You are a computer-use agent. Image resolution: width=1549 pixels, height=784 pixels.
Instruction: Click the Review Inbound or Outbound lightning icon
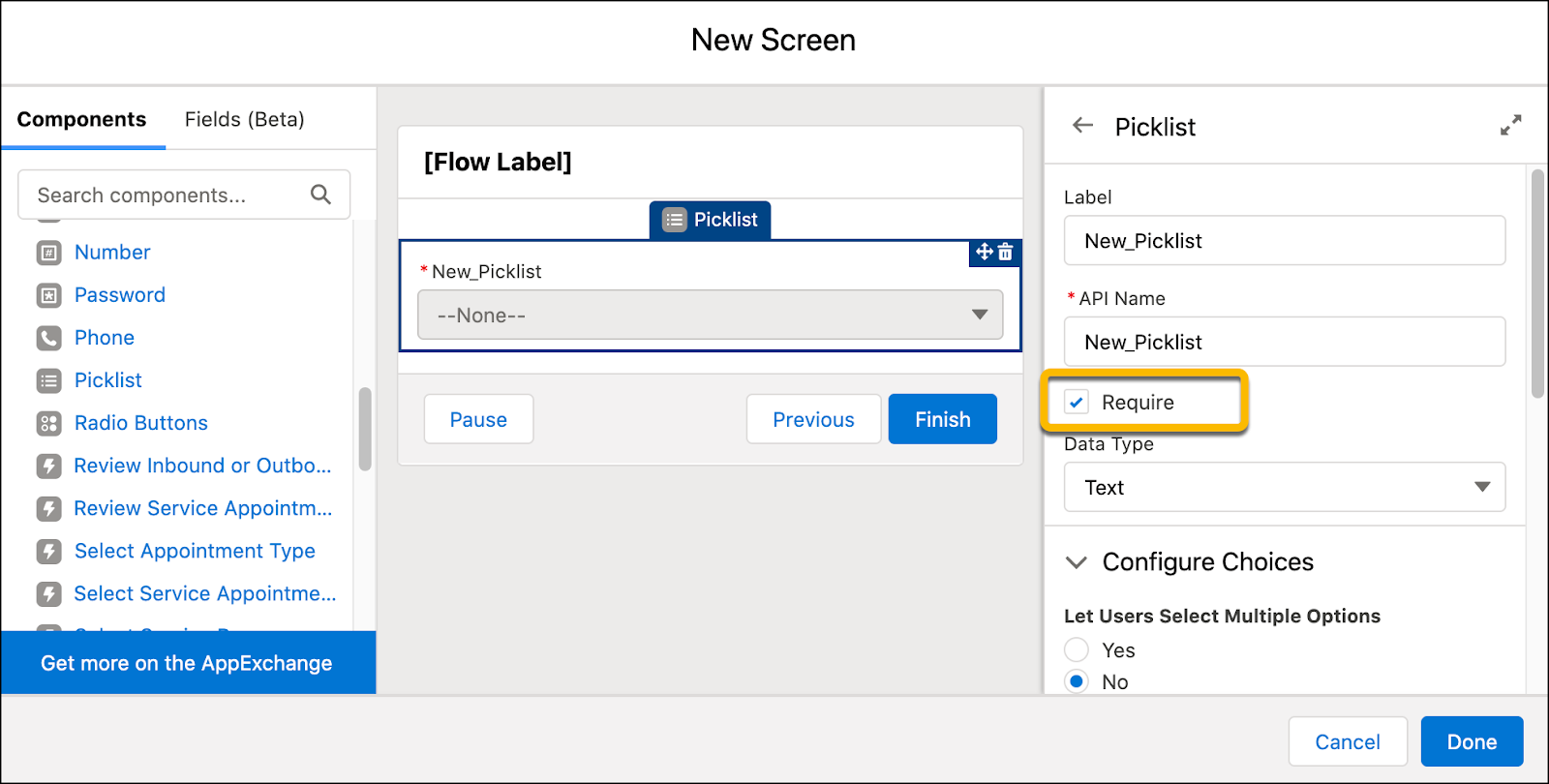coord(48,466)
